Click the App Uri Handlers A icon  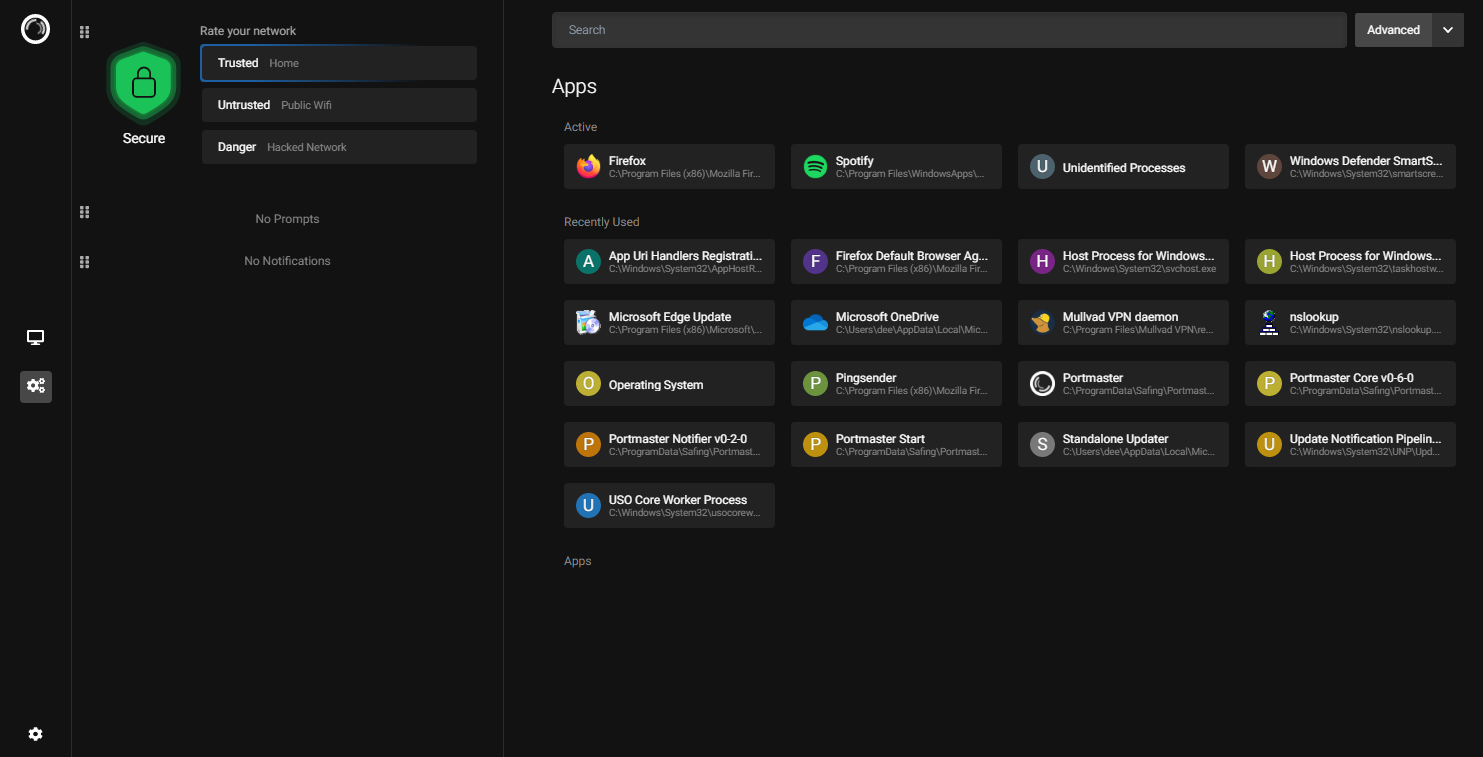(x=589, y=262)
